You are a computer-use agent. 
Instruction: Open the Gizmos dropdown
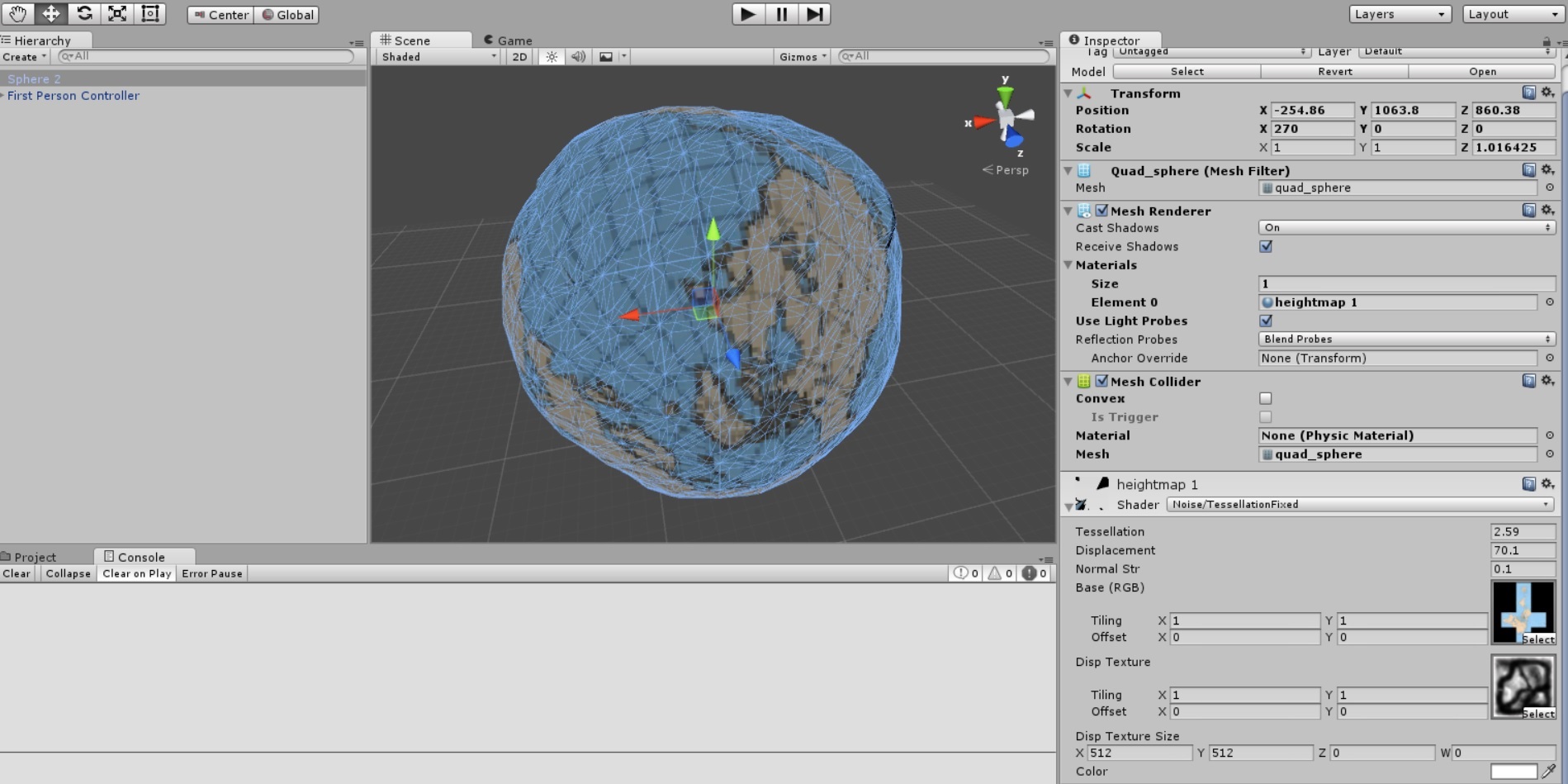click(x=803, y=56)
